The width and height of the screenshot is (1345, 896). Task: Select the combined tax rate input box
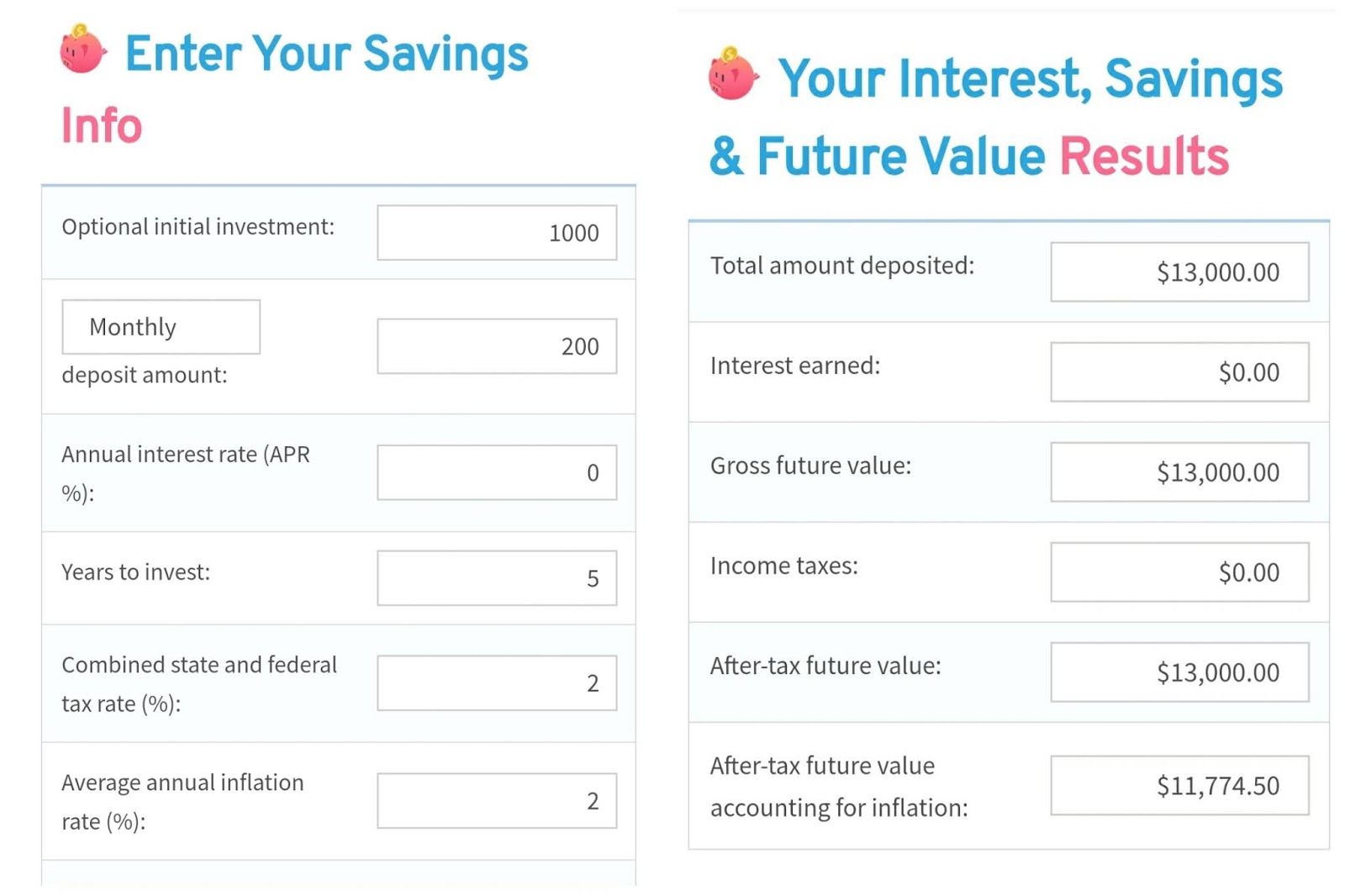point(496,683)
